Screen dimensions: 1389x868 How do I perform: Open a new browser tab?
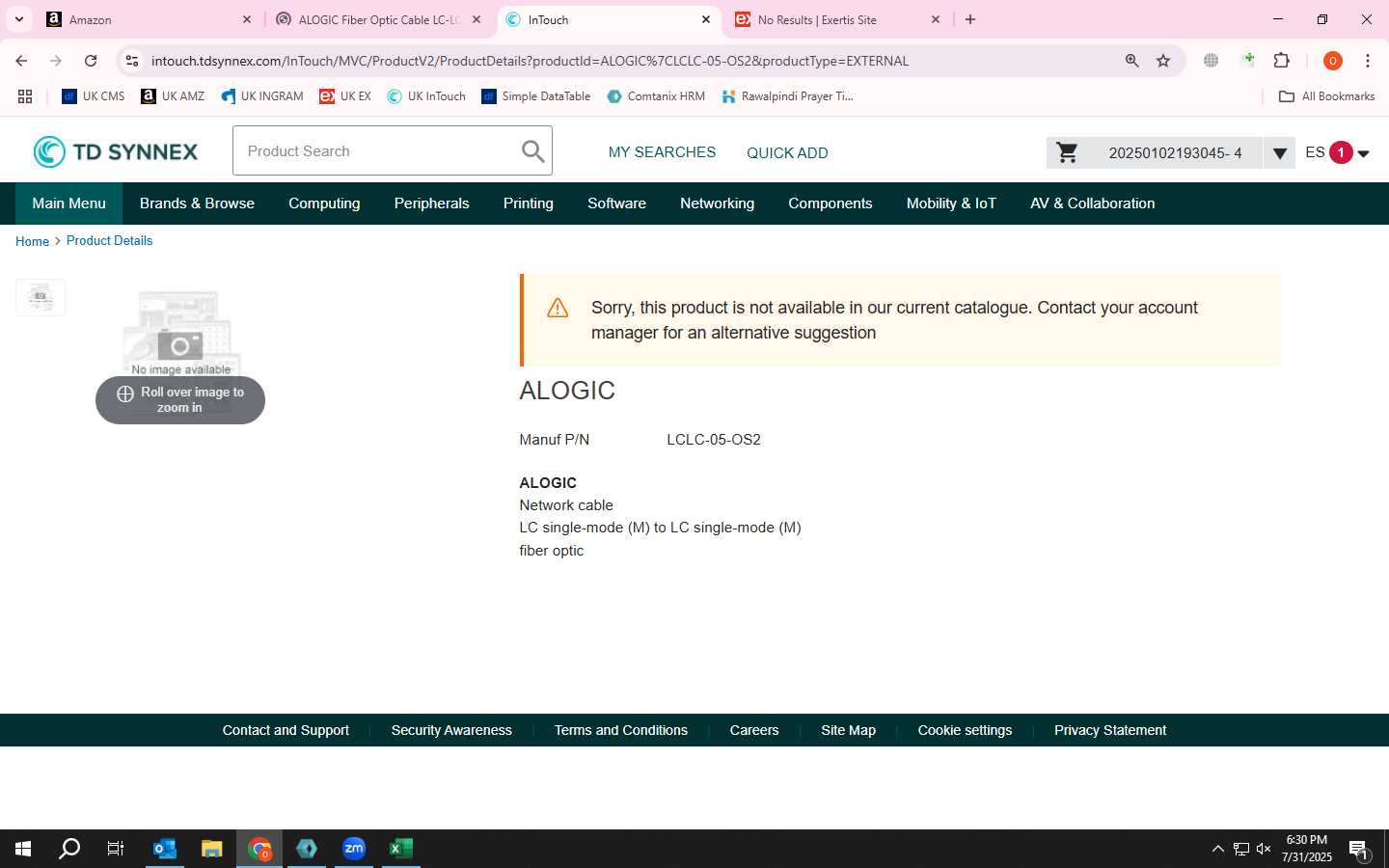[x=970, y=19]
